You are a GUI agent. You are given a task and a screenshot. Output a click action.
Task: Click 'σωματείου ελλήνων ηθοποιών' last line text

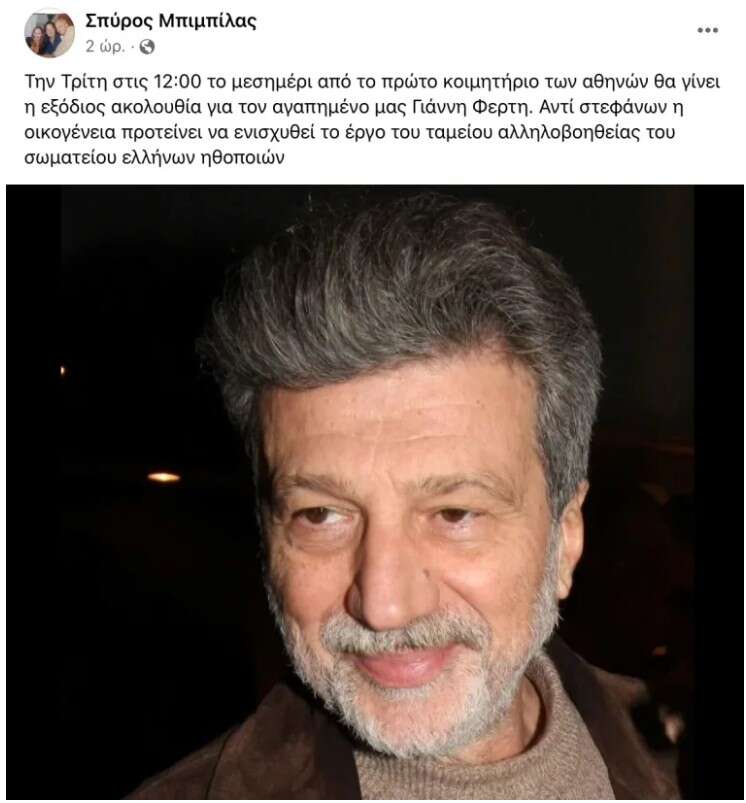[154, 158]
